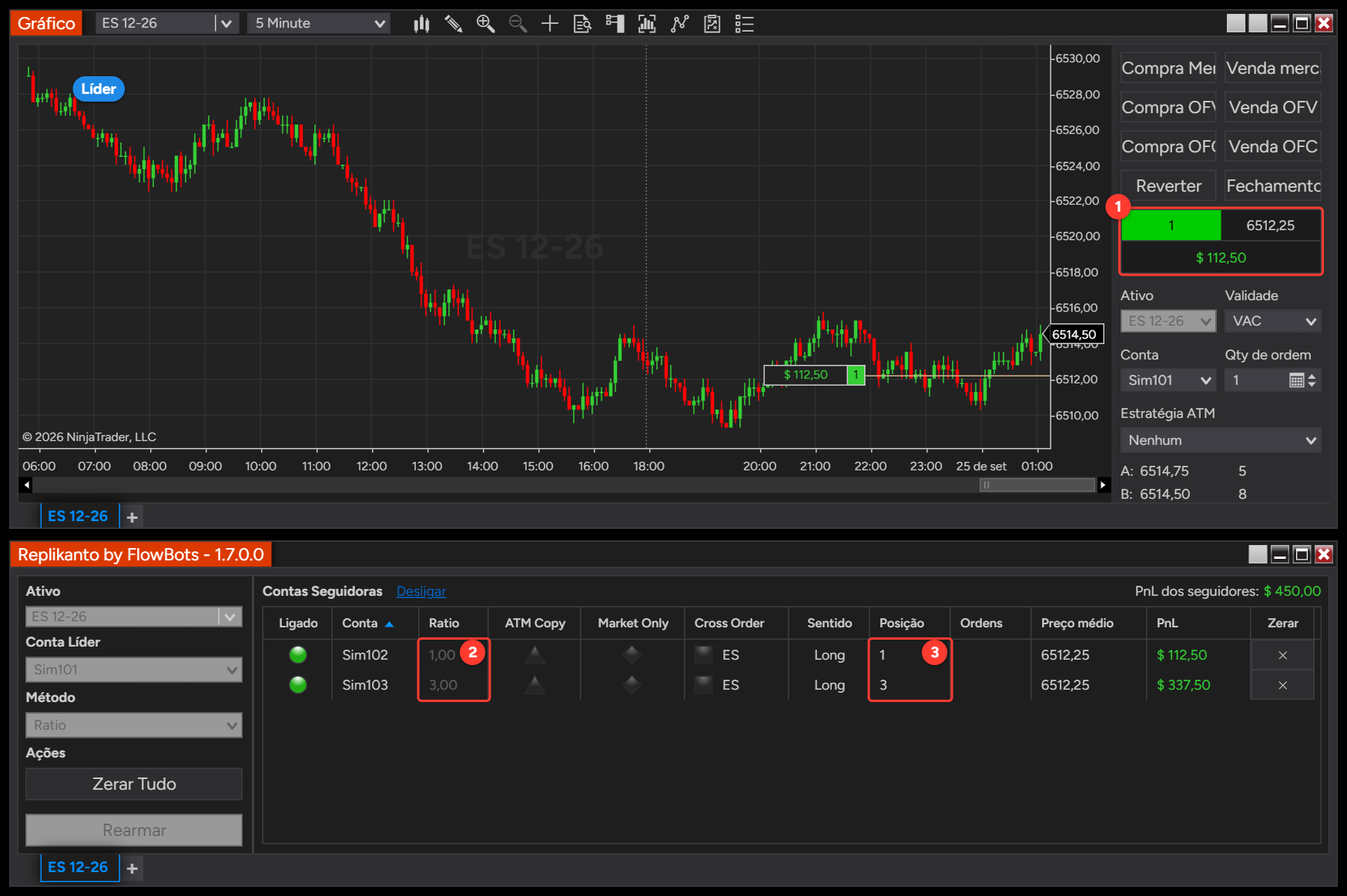Click the $ 112,50 position marker on chart
This screenshot has width=1347, height=896.
click(814, 375)
